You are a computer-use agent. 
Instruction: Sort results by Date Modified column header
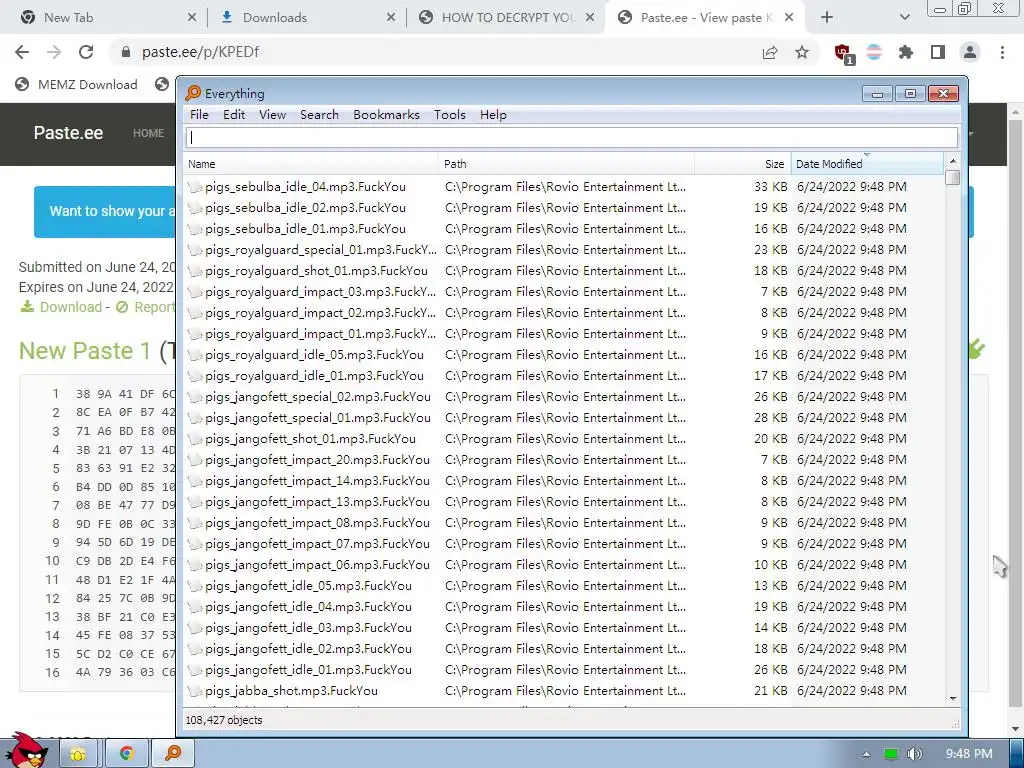tap(867, 164)
